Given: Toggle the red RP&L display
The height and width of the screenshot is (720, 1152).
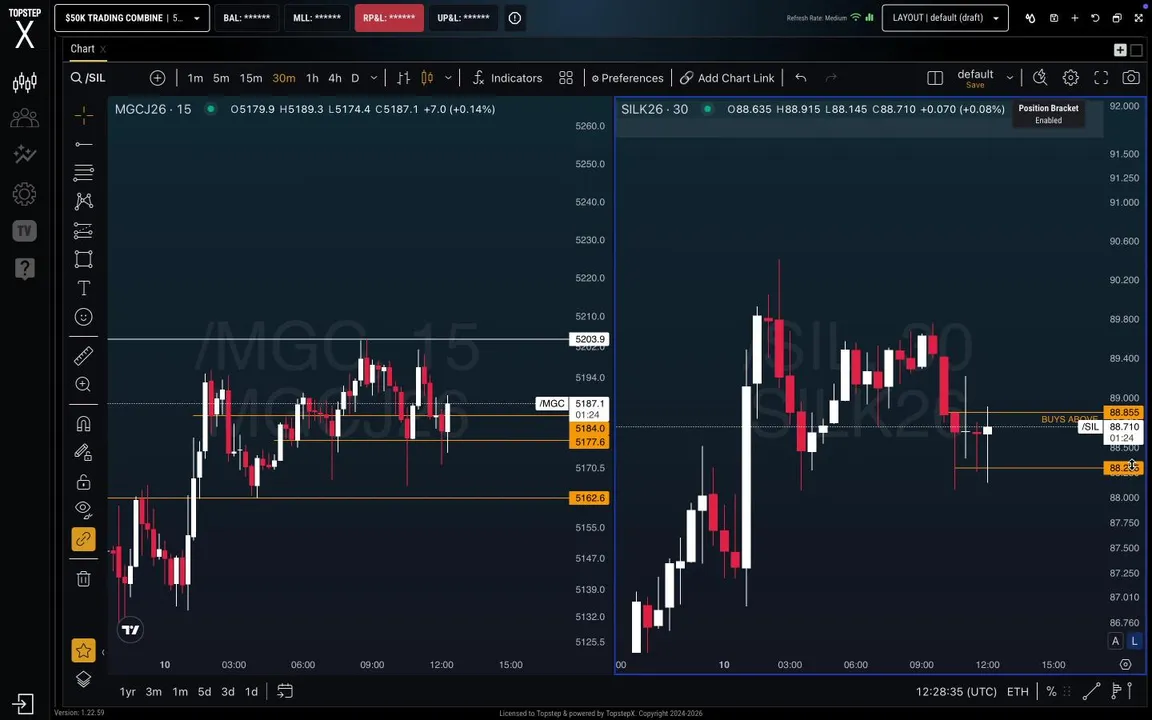Looking at the screenshot, I should pyautogui.click(x=389, y=18).
